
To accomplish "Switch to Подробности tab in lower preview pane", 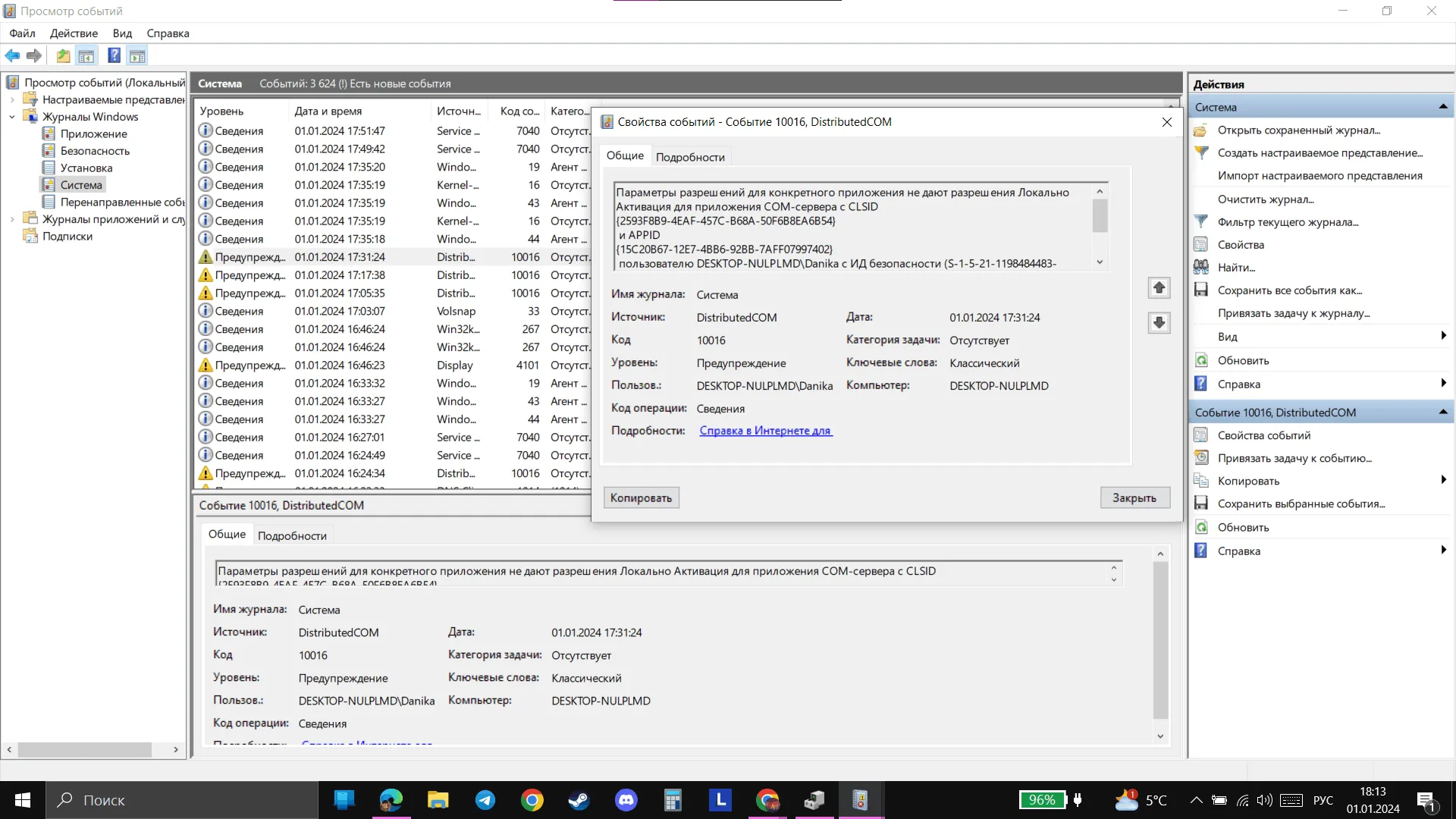I will point(292,535).
